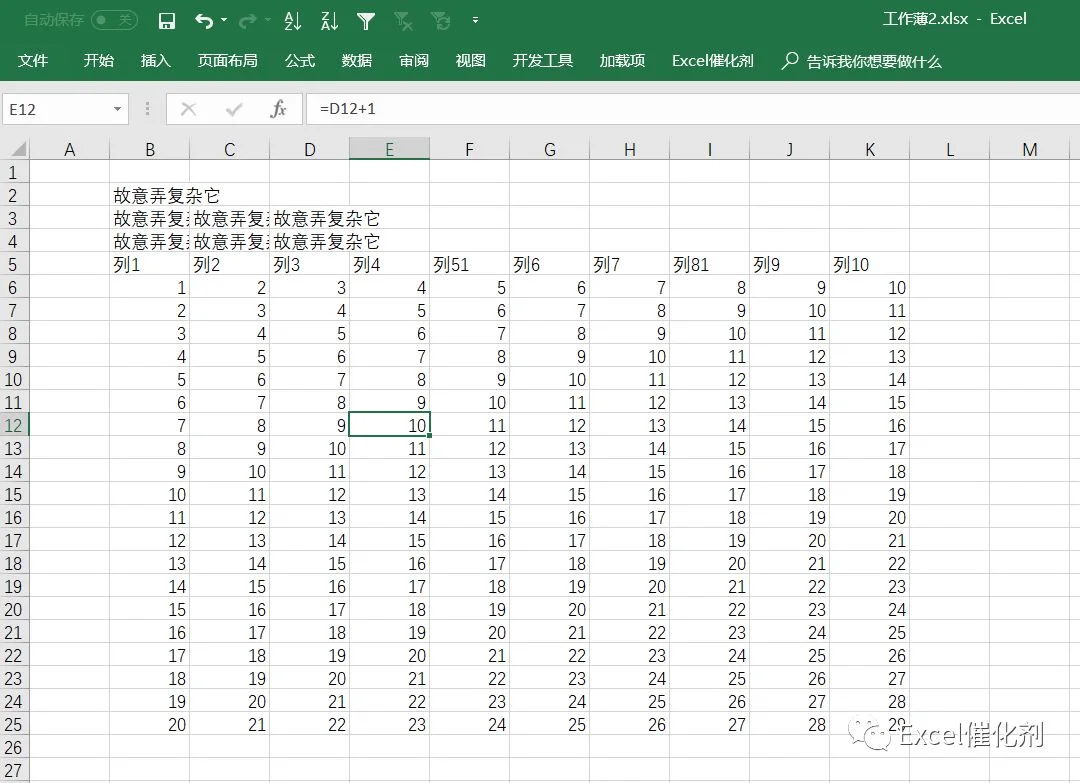1080x783 pixels.
Task: Open the 审阅 tab
Action: [414, 61]
